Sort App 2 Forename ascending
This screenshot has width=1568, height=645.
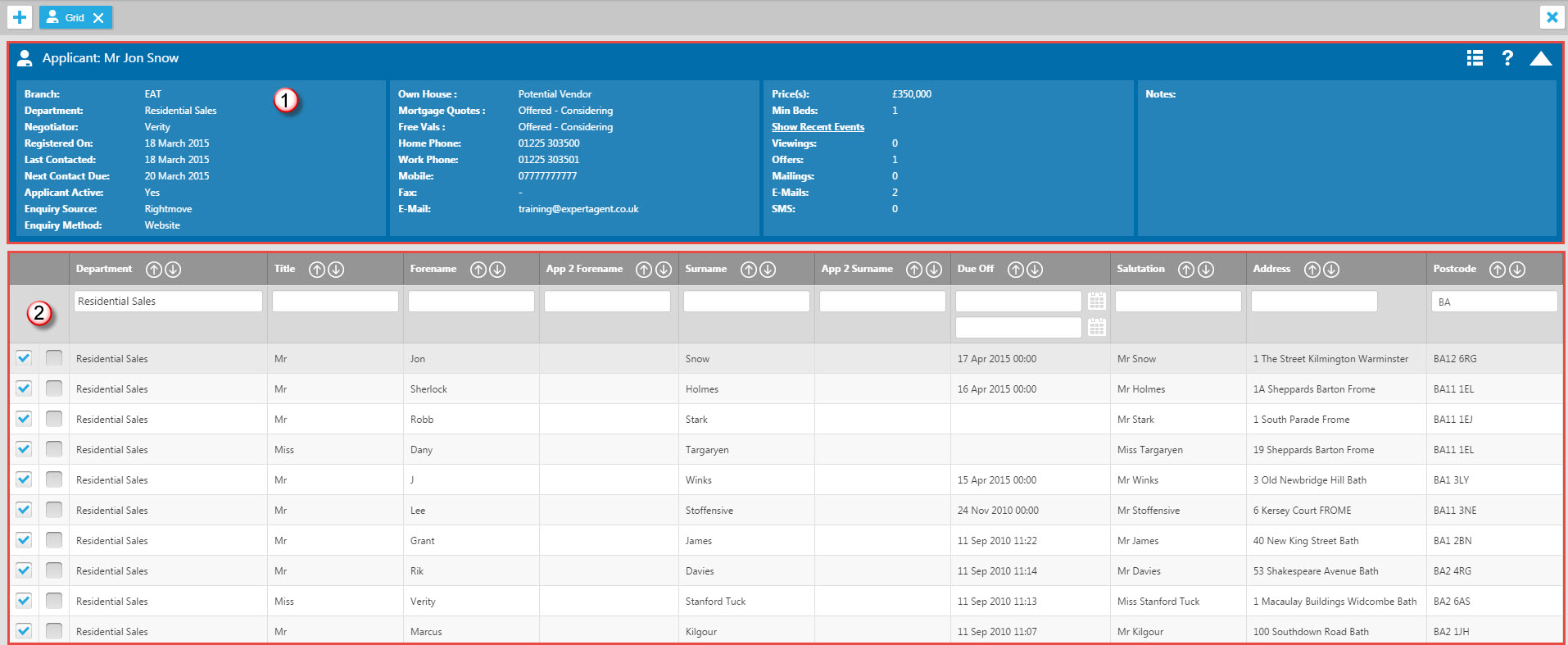644,270
